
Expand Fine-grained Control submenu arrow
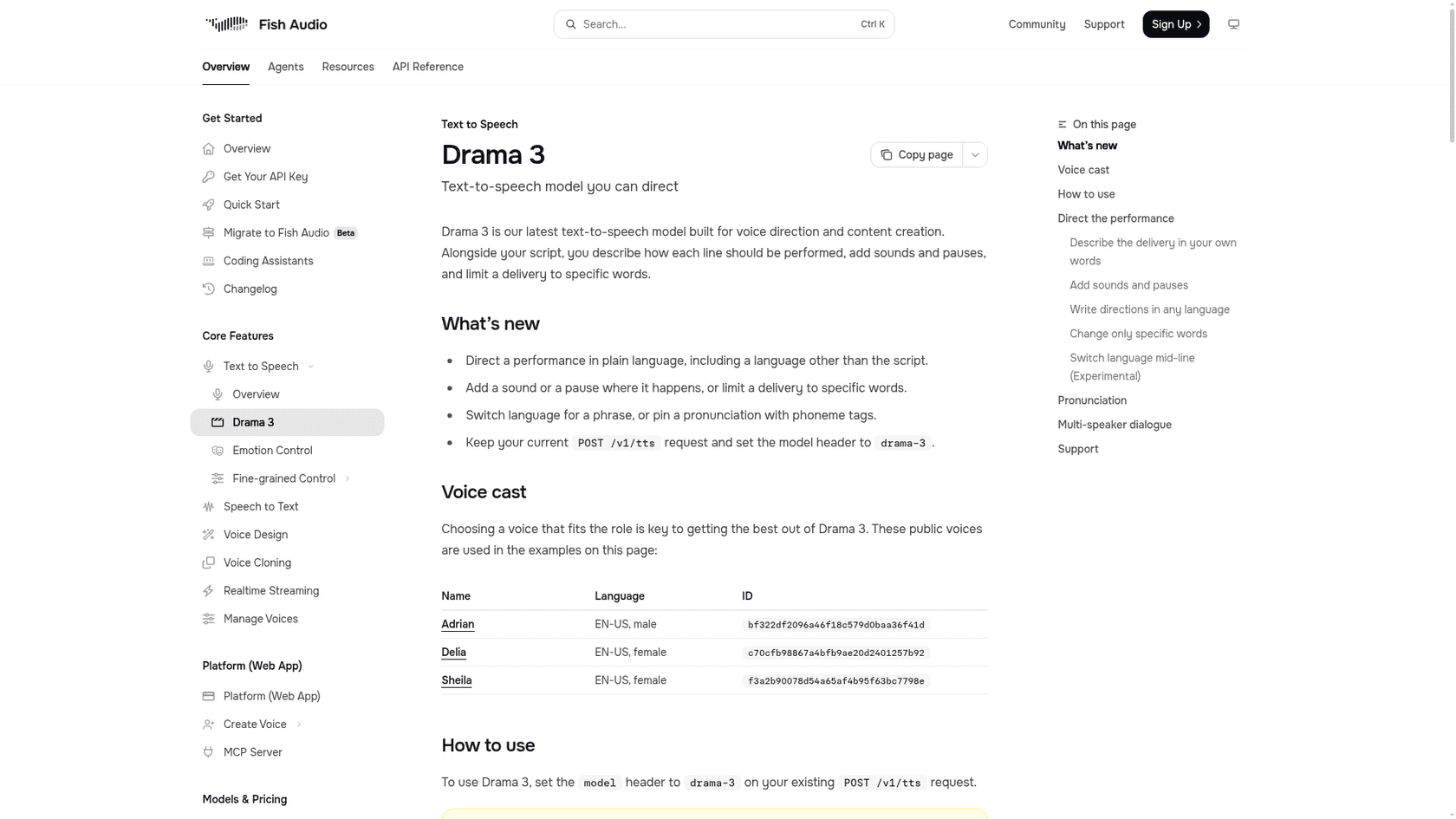point(348,478)
